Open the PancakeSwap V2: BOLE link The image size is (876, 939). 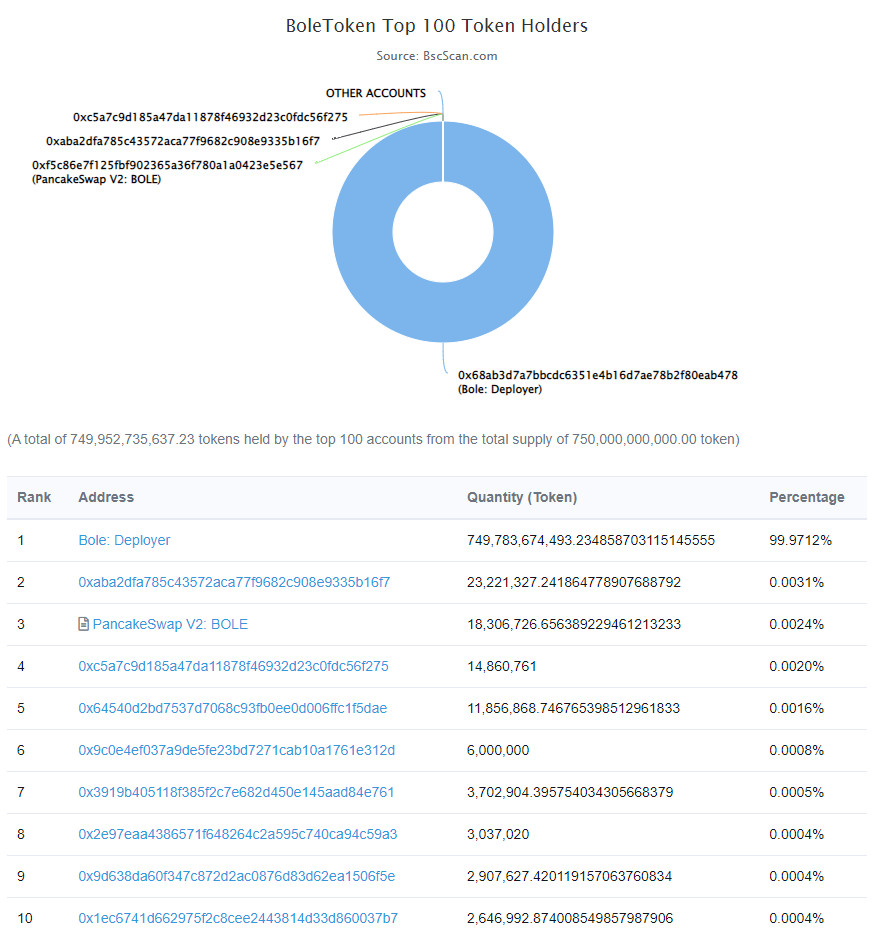(x=170, y=624)
